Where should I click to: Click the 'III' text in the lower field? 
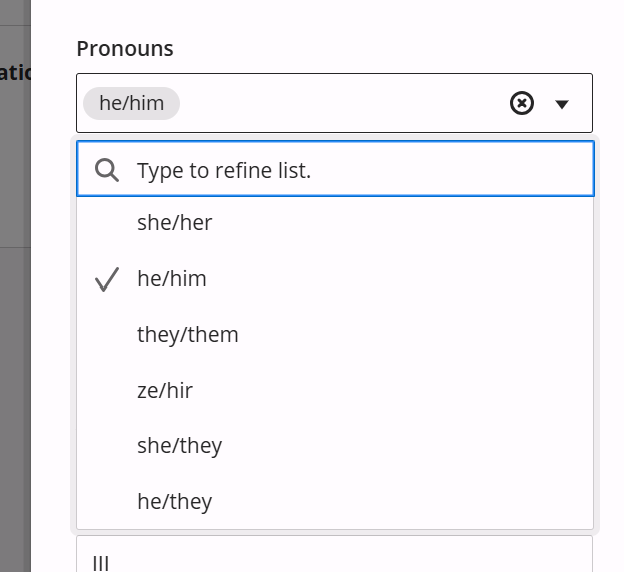(x=101, y=564)
